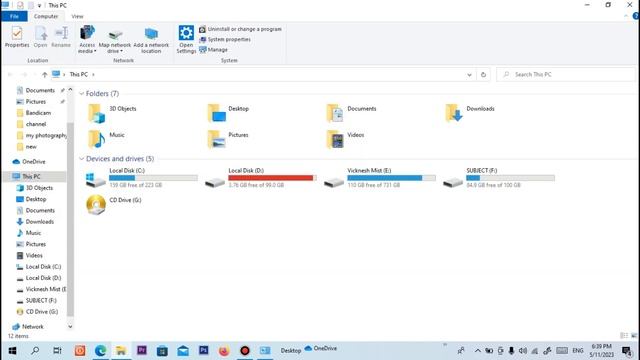Select Local Disk (D:) drive icon
Image resolution: width=640 pixels, height=360 pixels.
[x=215, y=182]
